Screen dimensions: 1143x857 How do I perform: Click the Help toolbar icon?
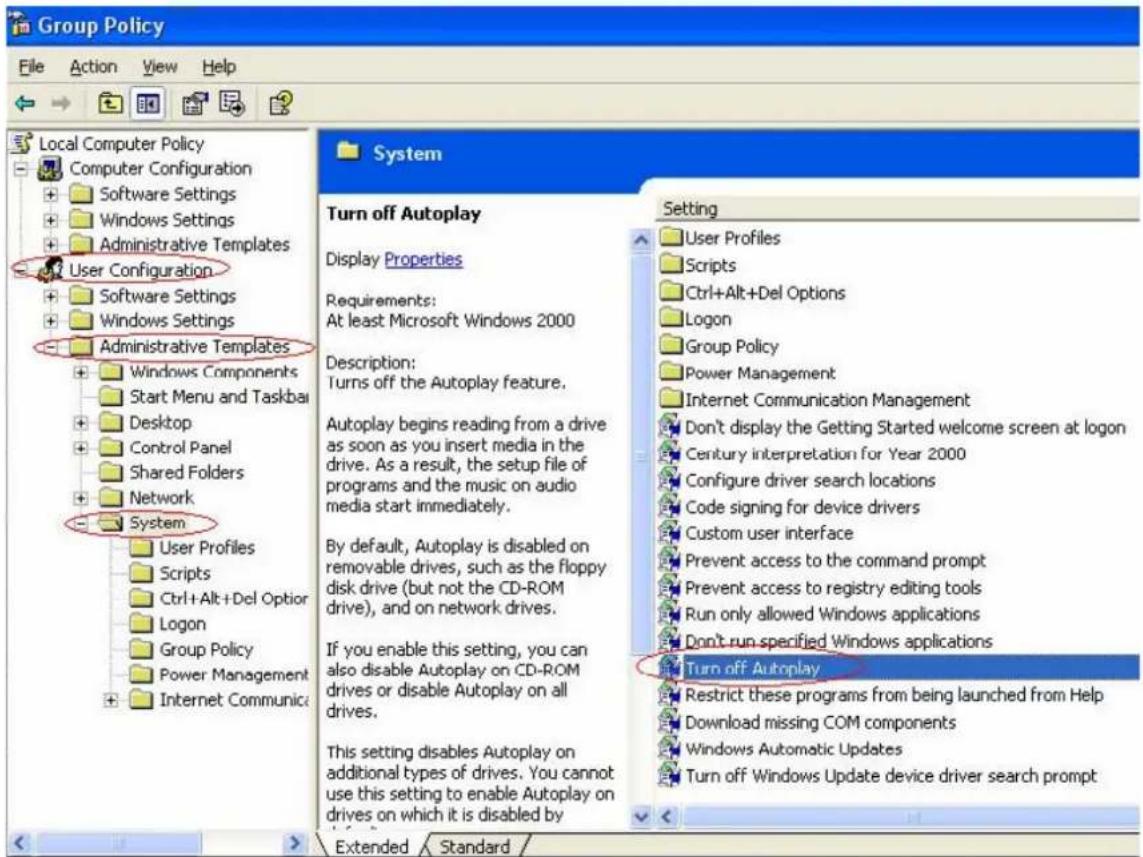[x=281, y=103]
